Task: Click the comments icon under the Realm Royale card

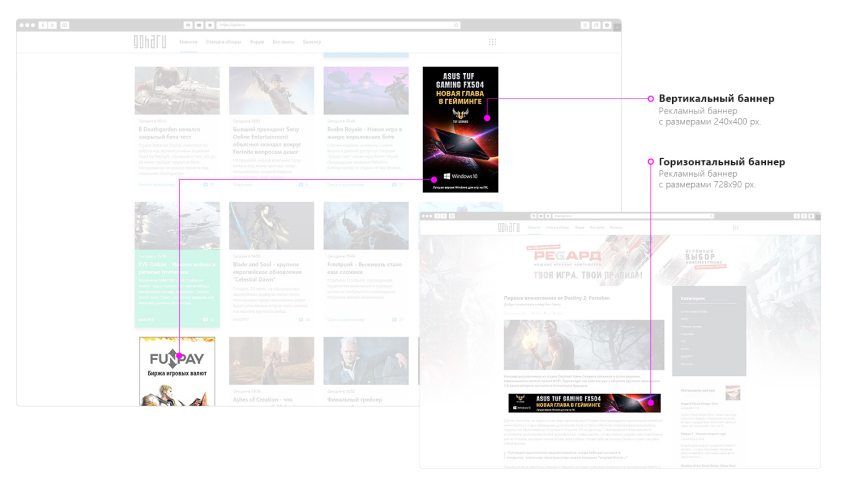Action: coord(394,185)
